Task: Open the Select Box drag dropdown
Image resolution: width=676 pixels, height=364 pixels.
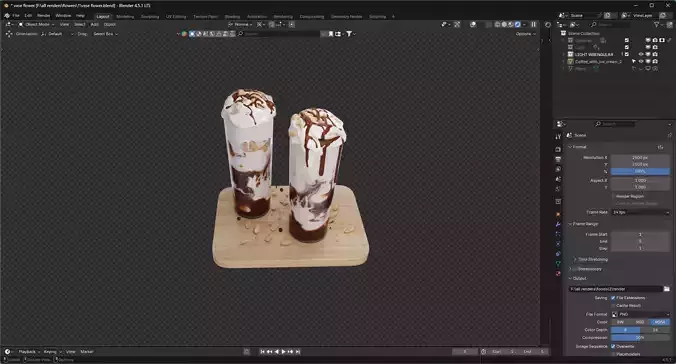Action: (106, 34)
